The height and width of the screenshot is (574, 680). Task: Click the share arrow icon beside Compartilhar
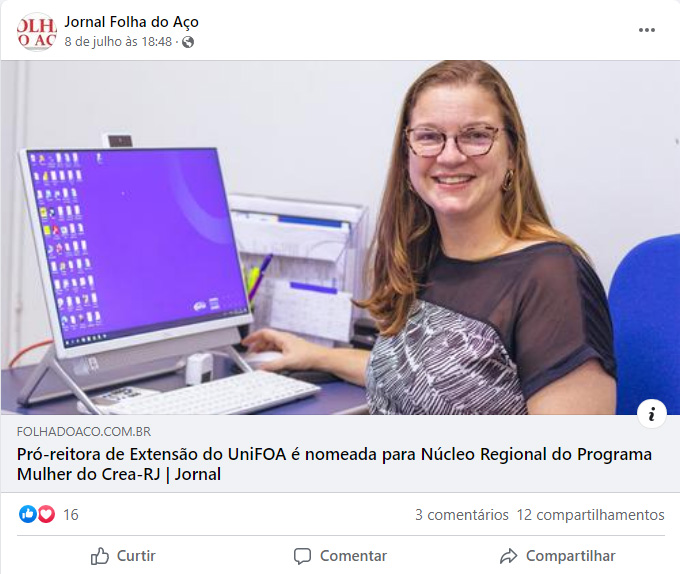click(508, 556)
